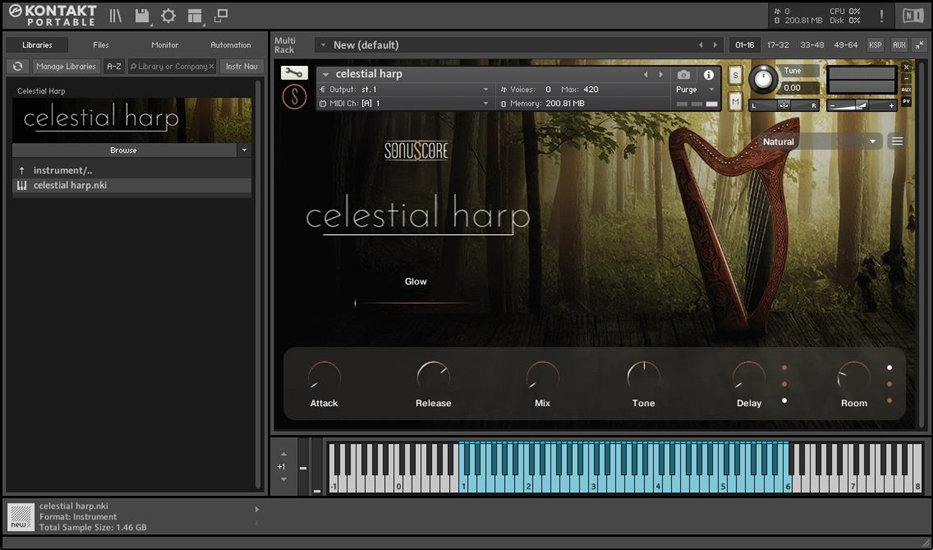Click the floppy disk save icon

click(x=142, y=16)
